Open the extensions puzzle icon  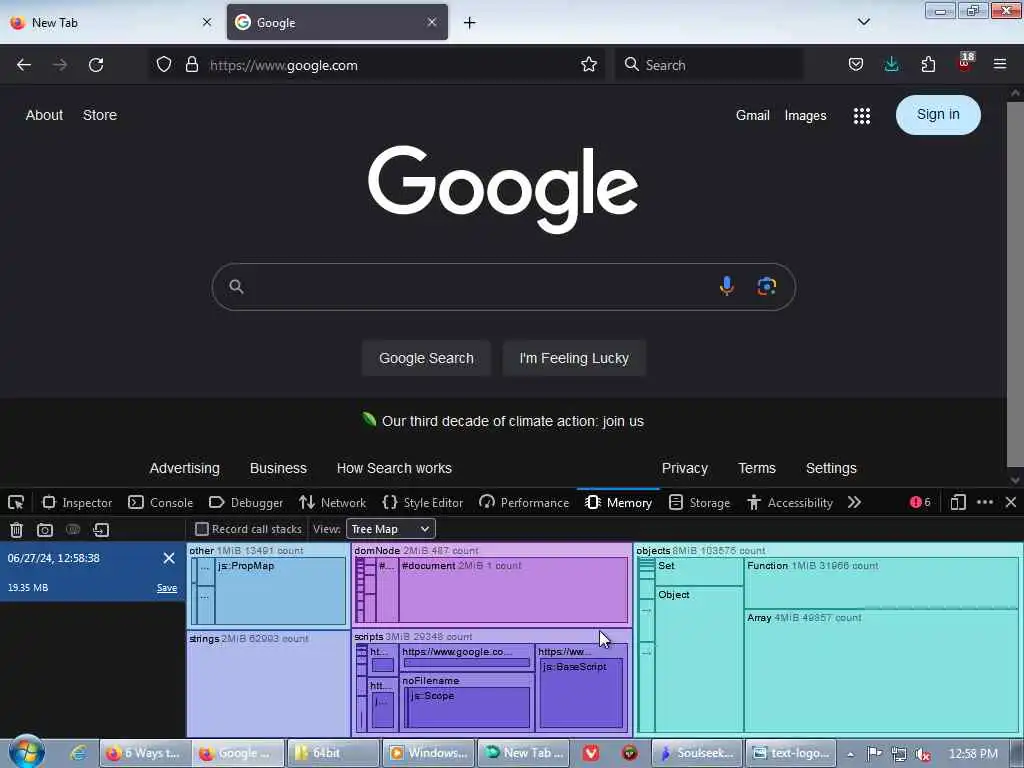click(928, 65)
